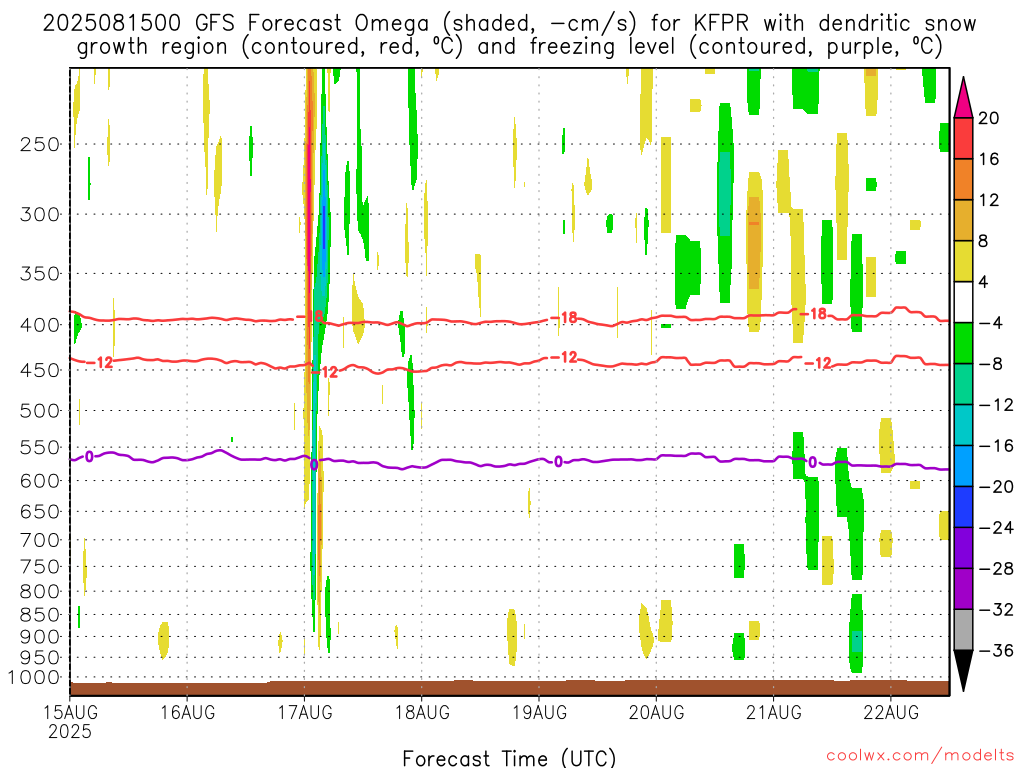This screenshot has width=1024, height=768.
Task: Click the colorbar tick label -28
Action: tap(997, 569)
